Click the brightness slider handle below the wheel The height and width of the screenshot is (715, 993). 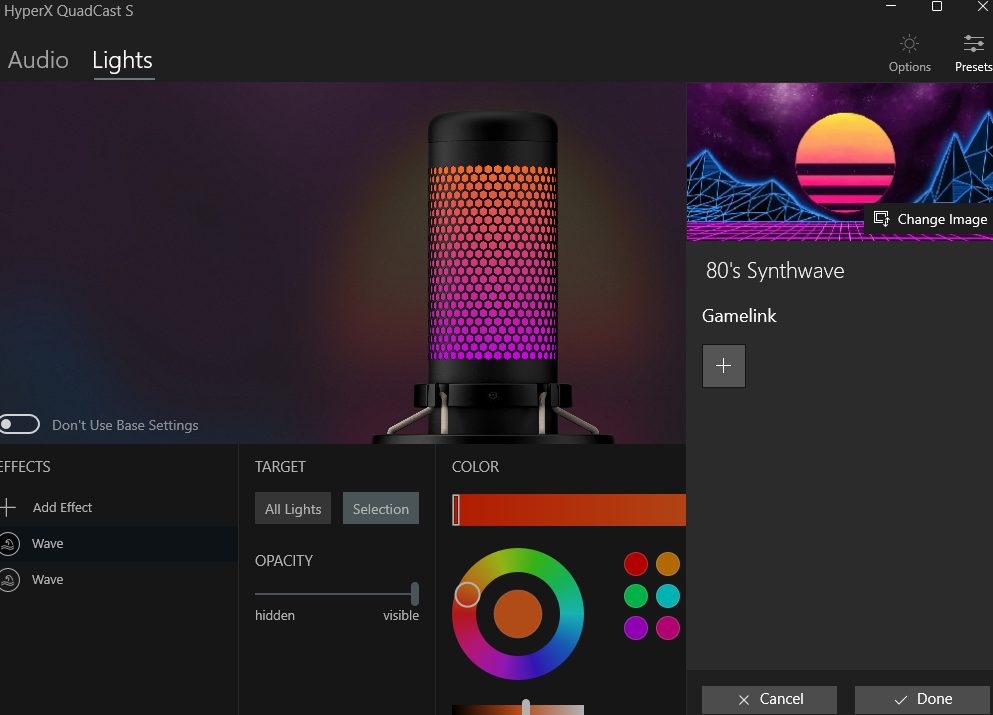(526, 707)
